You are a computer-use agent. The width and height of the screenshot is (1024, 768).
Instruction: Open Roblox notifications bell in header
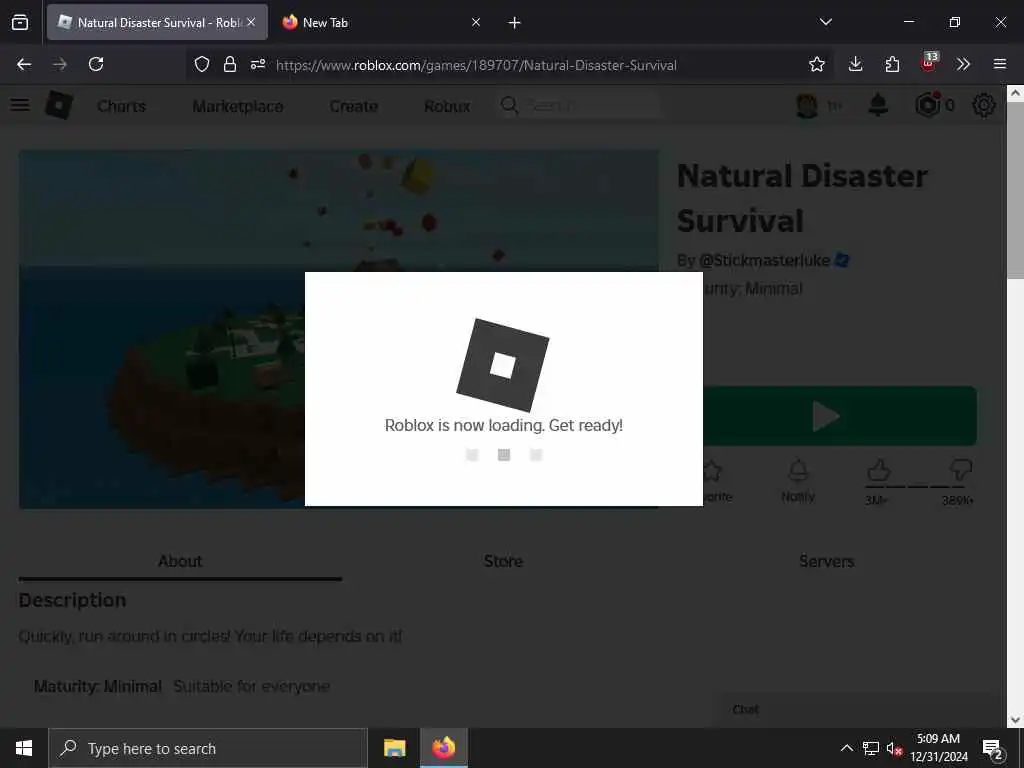coord(878,104)
